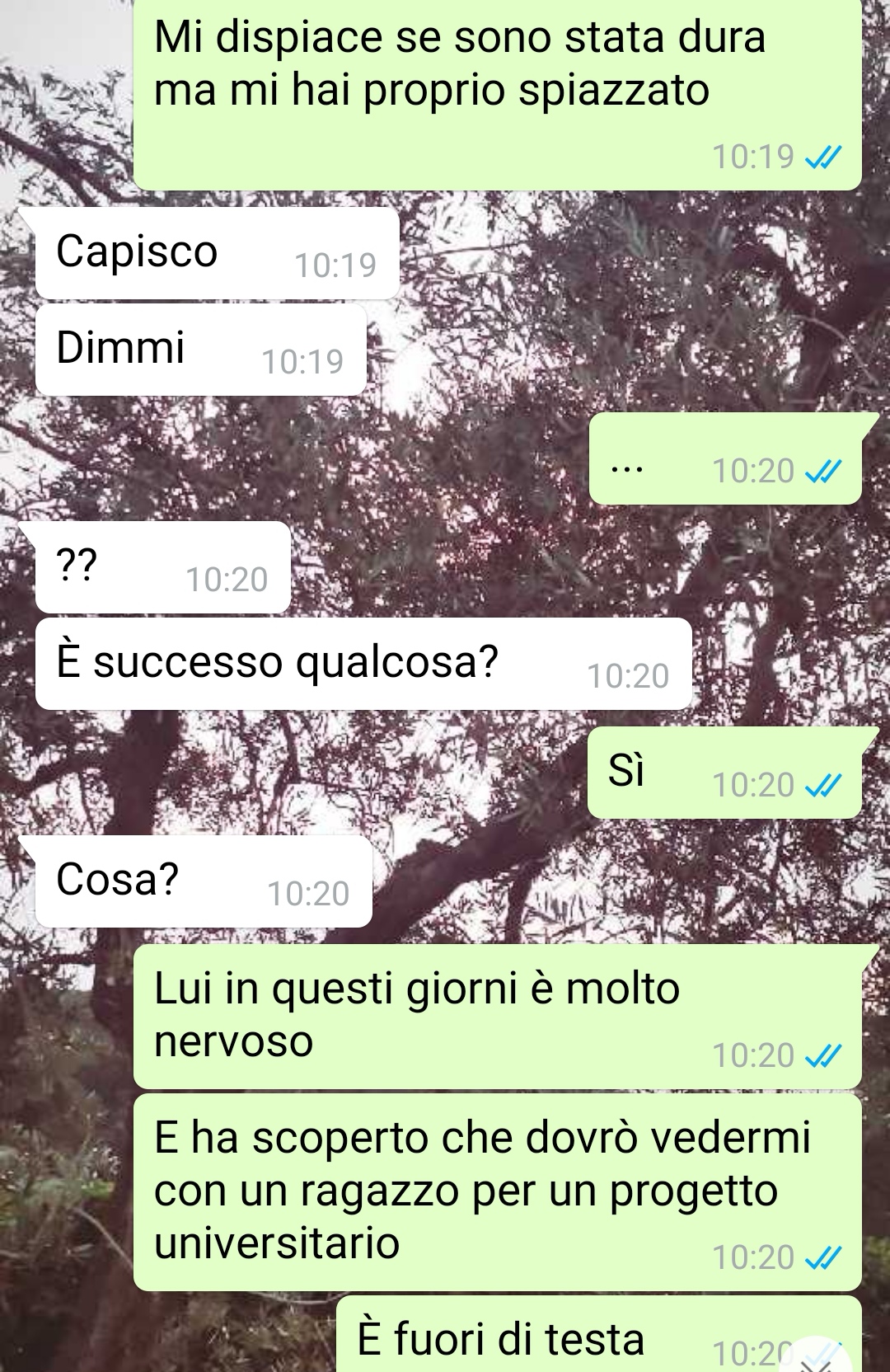Tap the 'progetto universitario' message bubble

[x=497, y=1192]
